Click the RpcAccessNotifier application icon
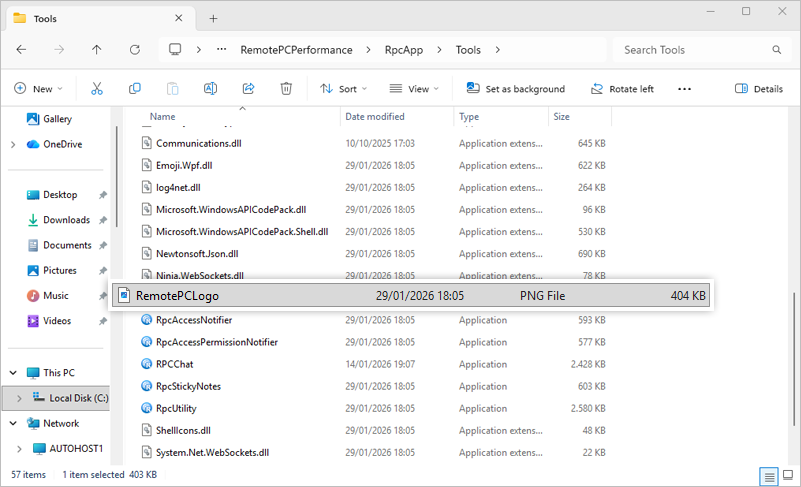 pyautogui.click(x=147, y=320)
